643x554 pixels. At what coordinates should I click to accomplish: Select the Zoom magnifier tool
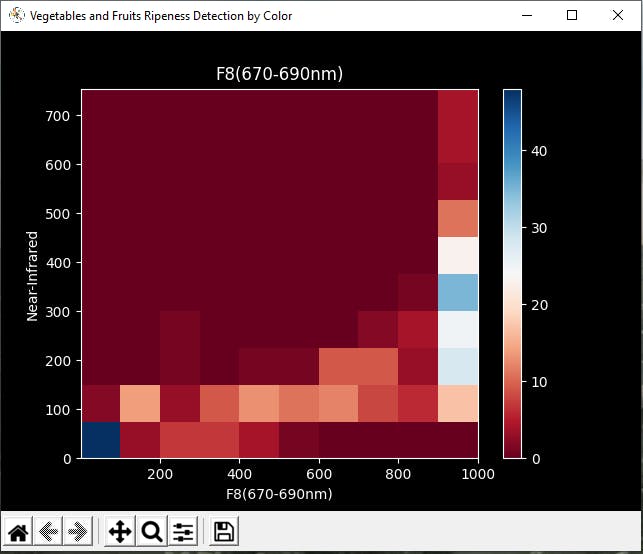[152, 532]
